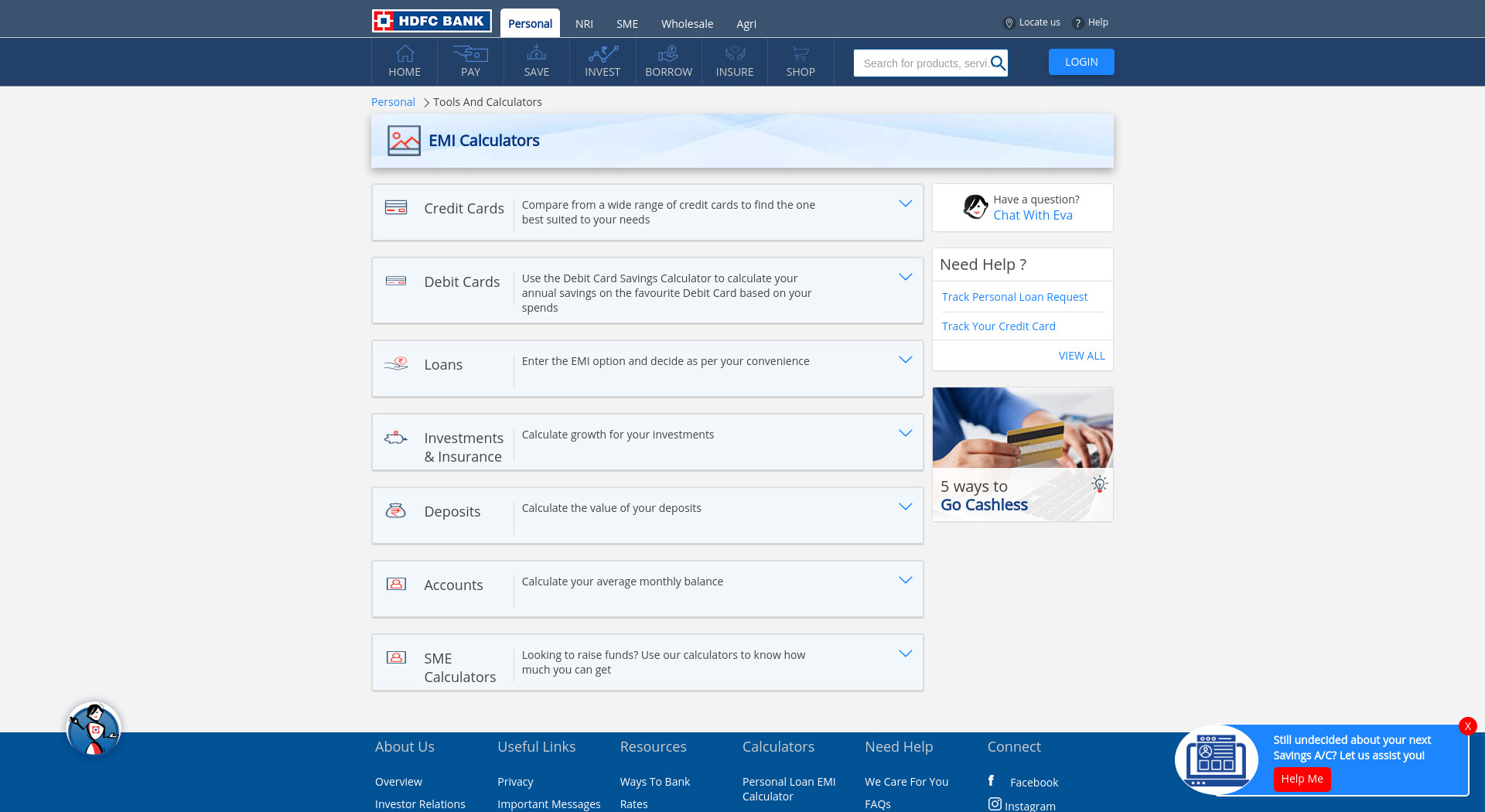Screen dimensions: 1485x812
Task: Switch to the Wholesale tab
Action: 687,24
